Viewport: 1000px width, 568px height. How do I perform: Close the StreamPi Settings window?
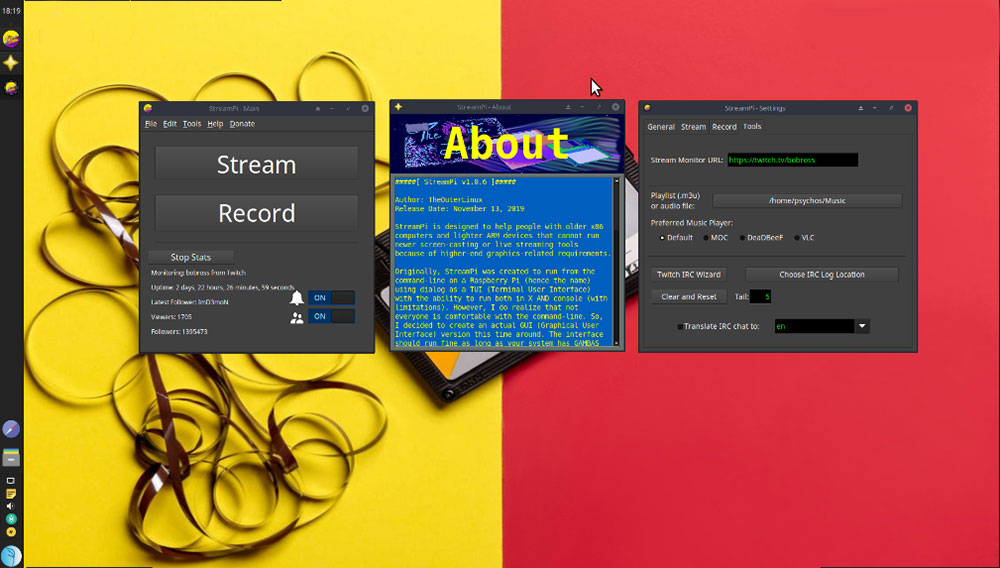point(908,108)
